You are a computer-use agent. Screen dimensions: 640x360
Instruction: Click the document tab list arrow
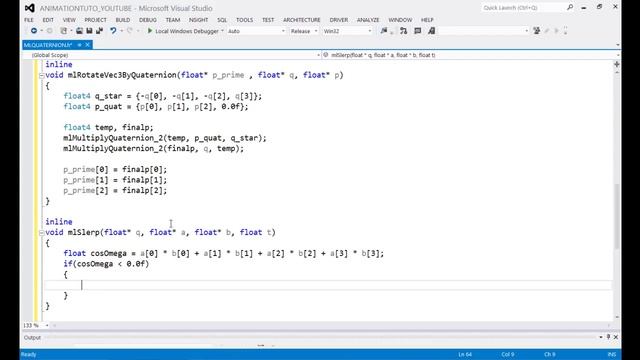(x=618, y=45)
